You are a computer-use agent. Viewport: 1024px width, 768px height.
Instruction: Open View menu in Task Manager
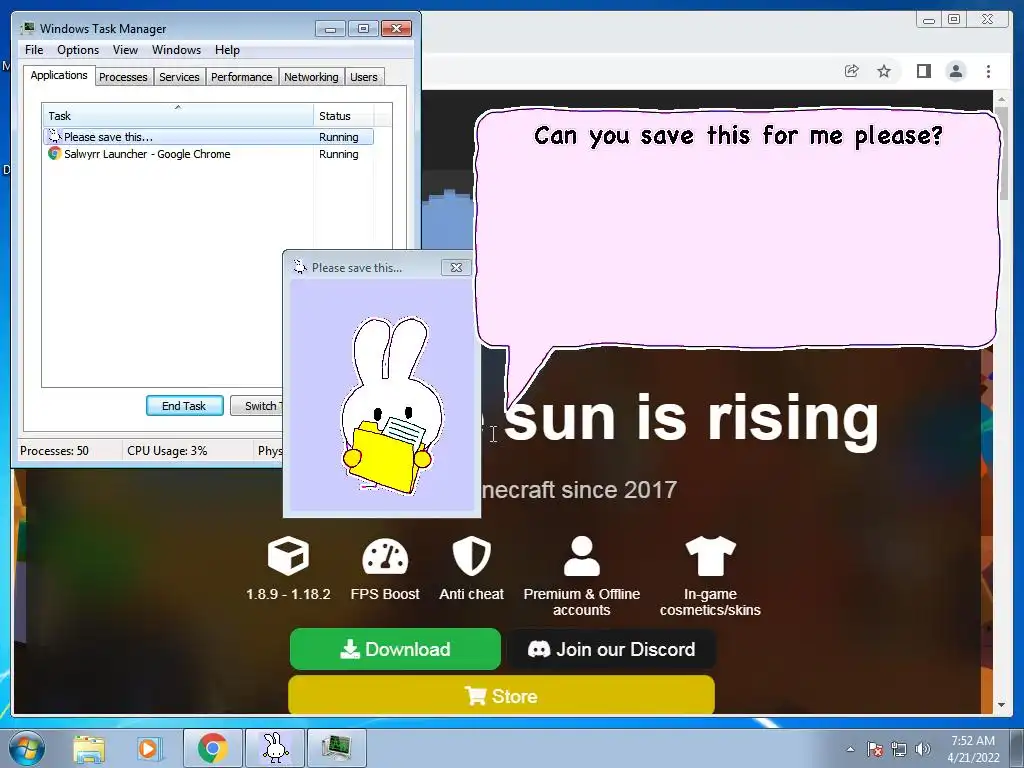tap(125, 50)
